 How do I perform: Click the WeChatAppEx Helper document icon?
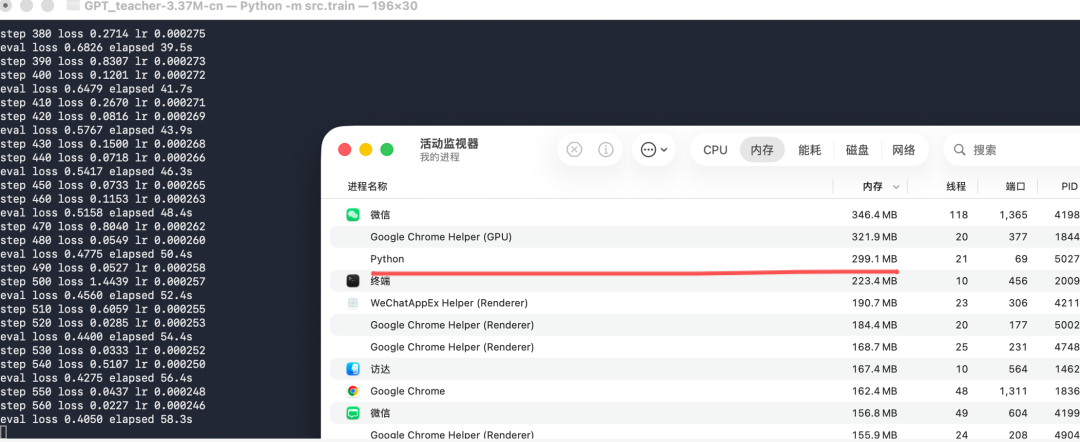[x=353, y=303]
